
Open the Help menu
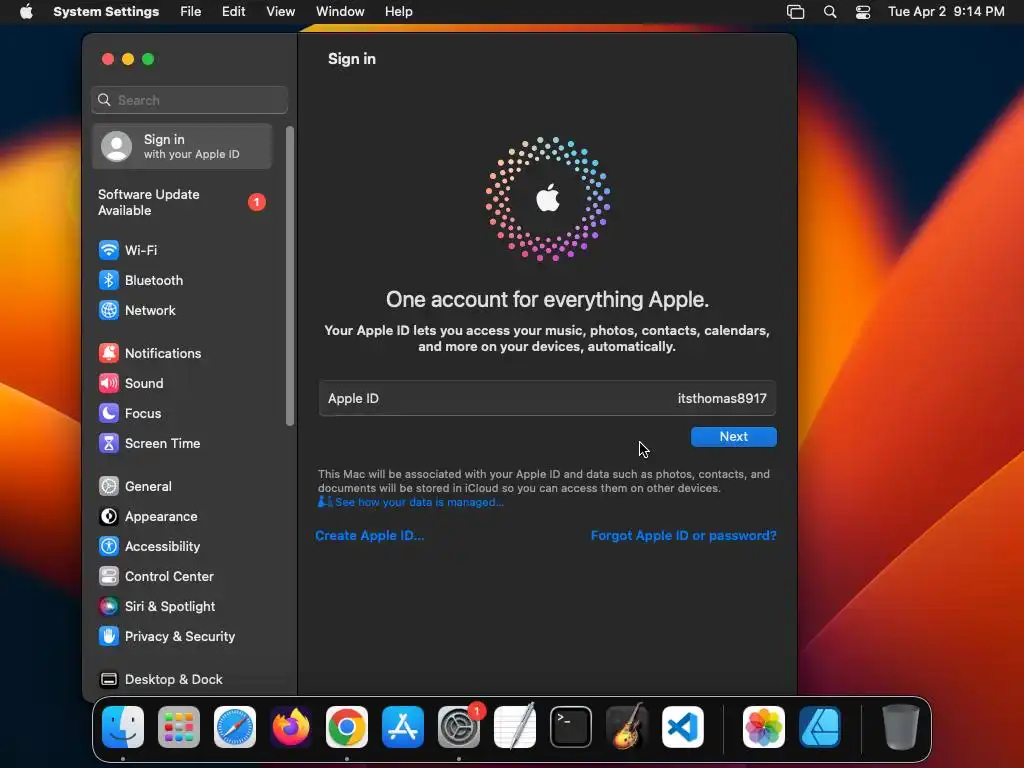click(x=398, y=12)
